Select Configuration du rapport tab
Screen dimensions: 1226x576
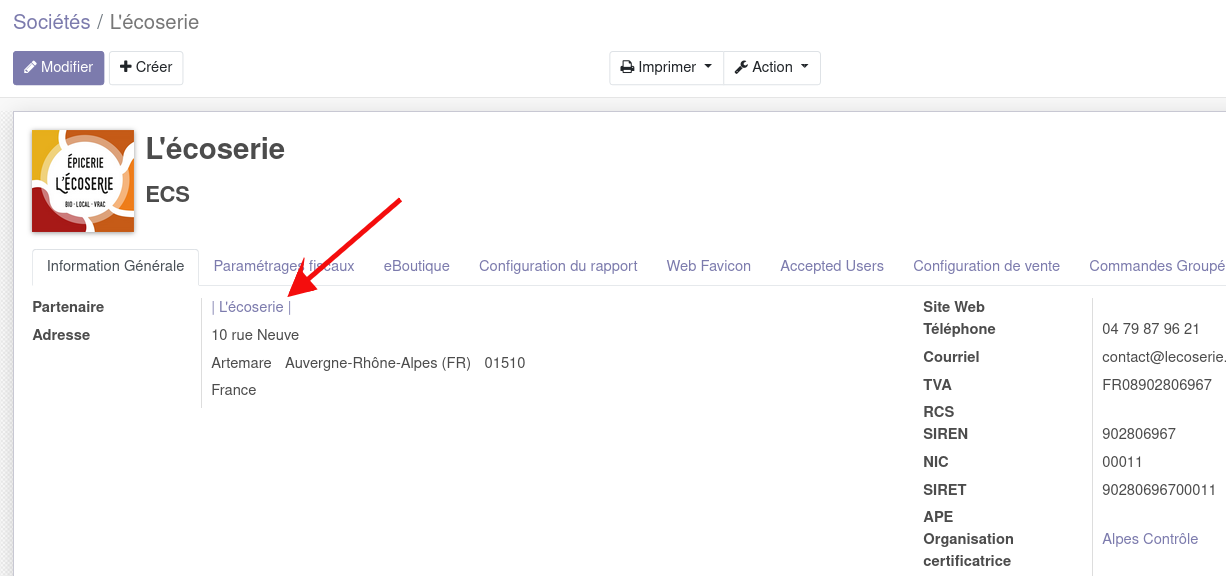(558, 266)
